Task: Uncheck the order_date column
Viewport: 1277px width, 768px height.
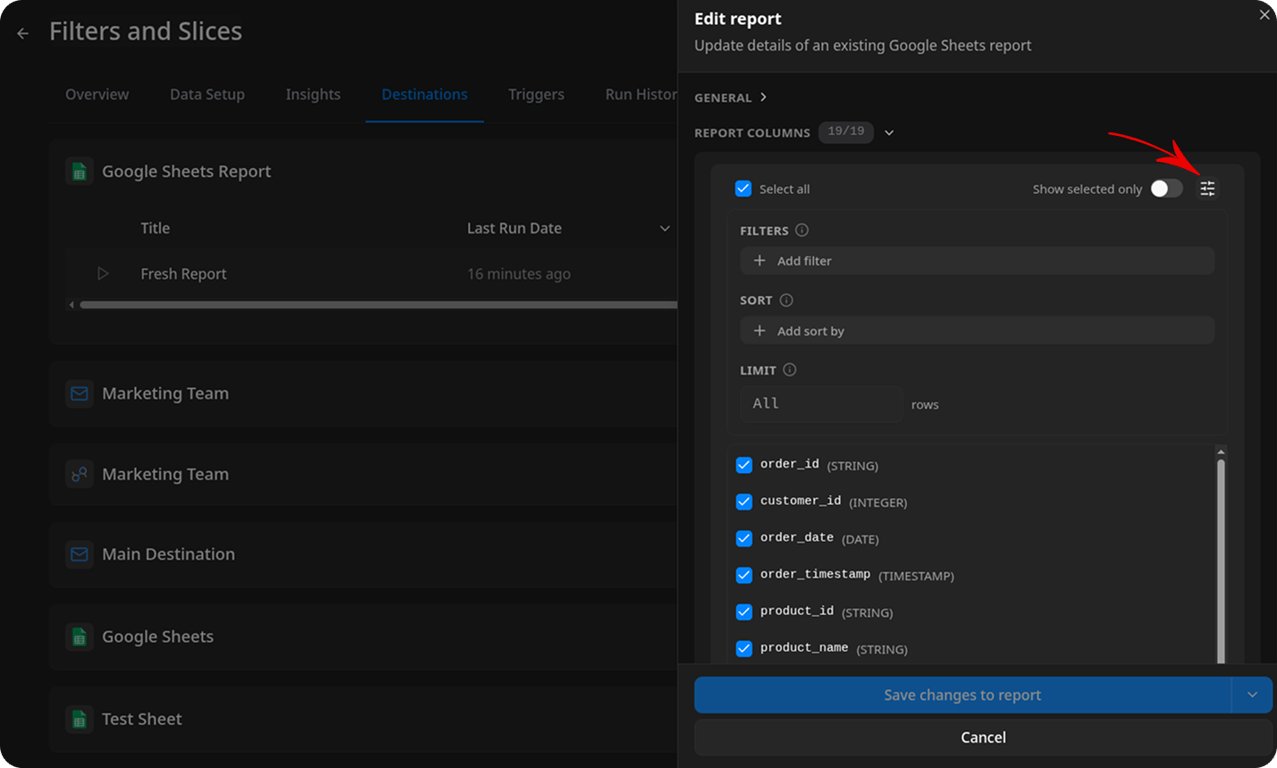Action: click(744, 538)
